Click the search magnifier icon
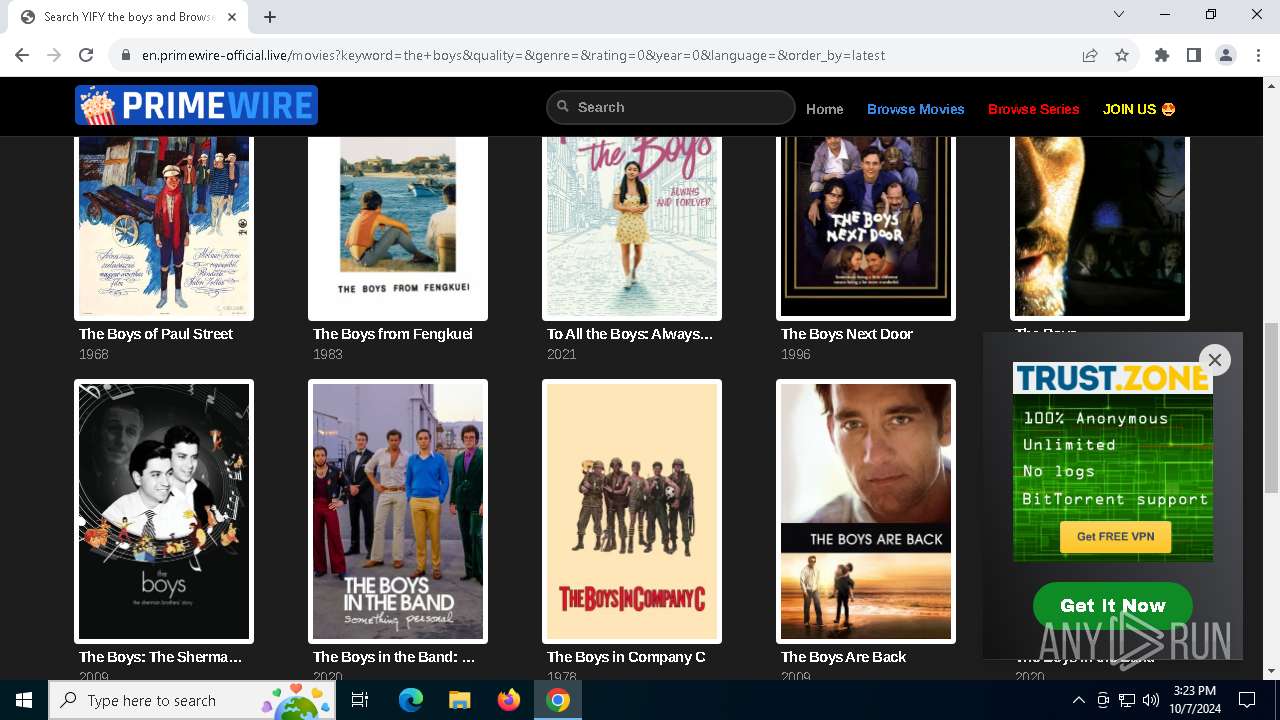This screenshot has width=1280, height=720. (x=563, y=107)
